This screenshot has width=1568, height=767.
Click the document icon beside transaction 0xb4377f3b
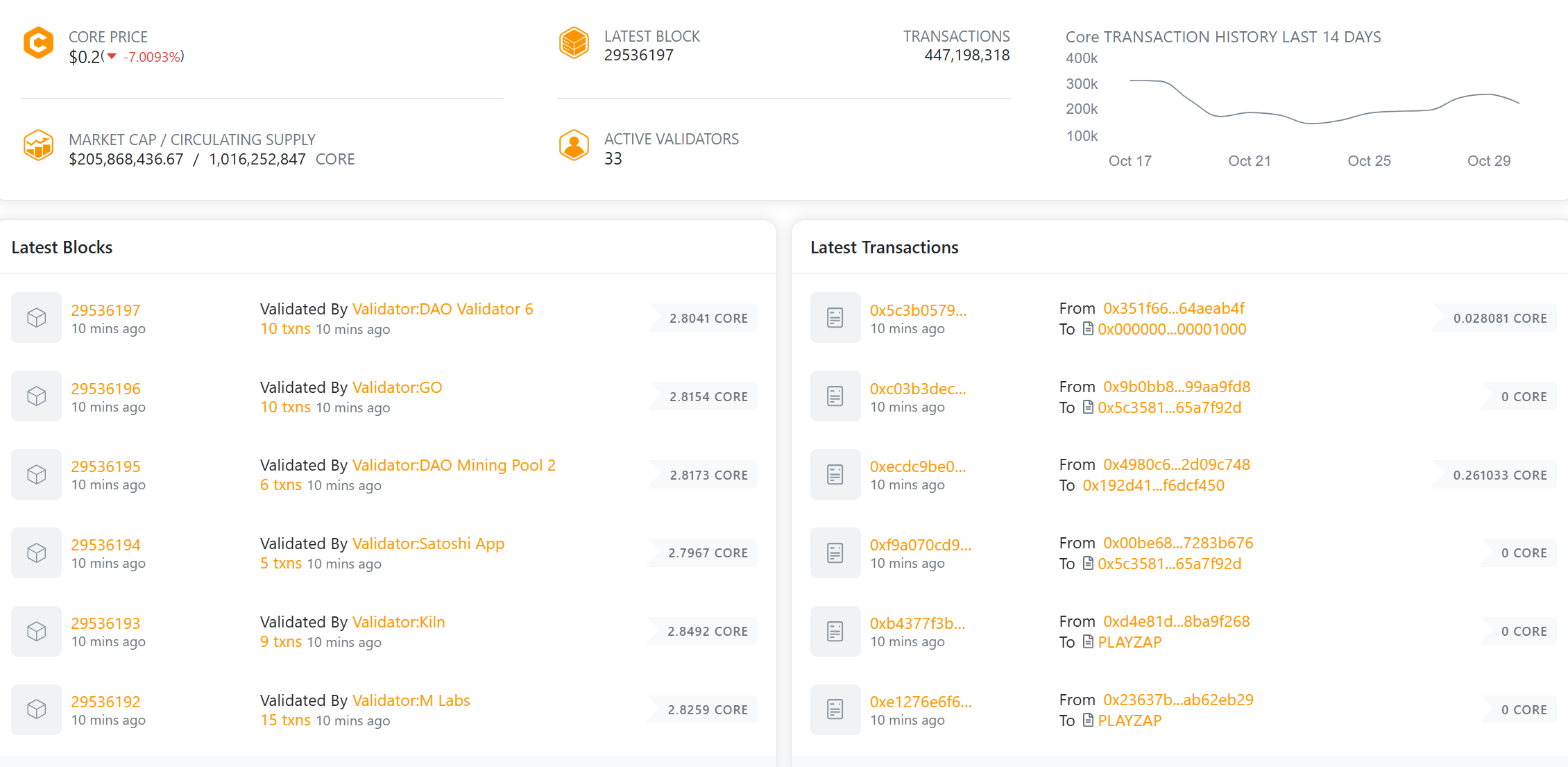(x=835, y=631)
